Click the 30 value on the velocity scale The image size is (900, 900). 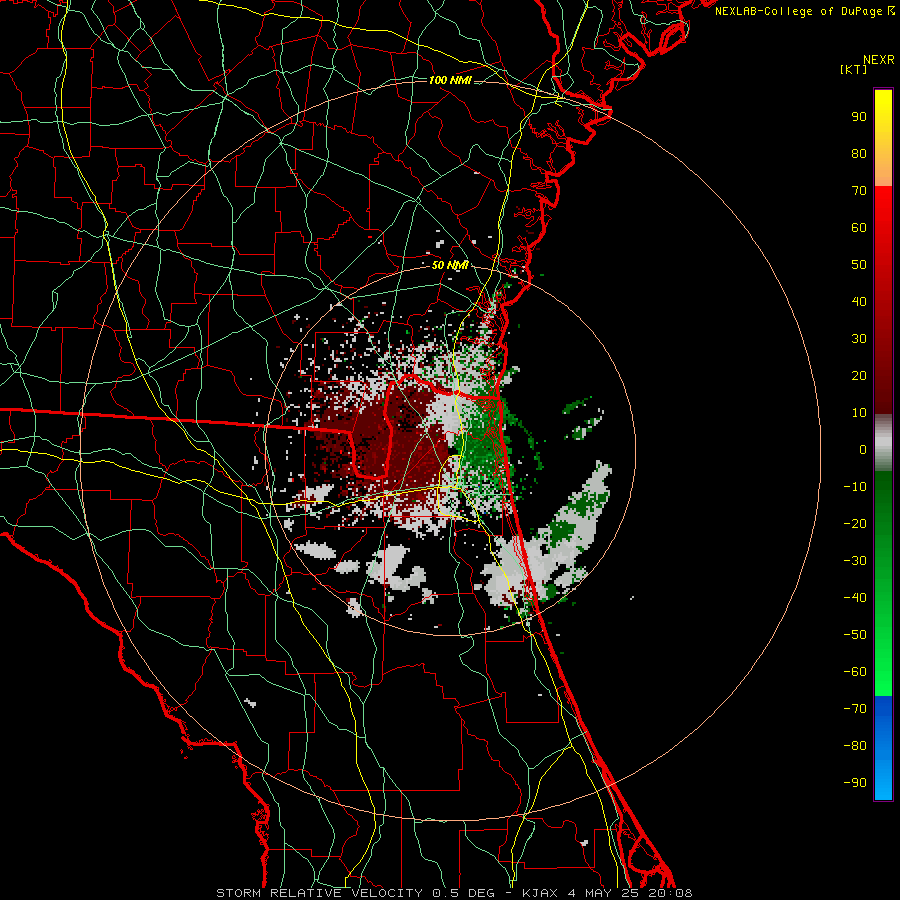tap(859, 339)
